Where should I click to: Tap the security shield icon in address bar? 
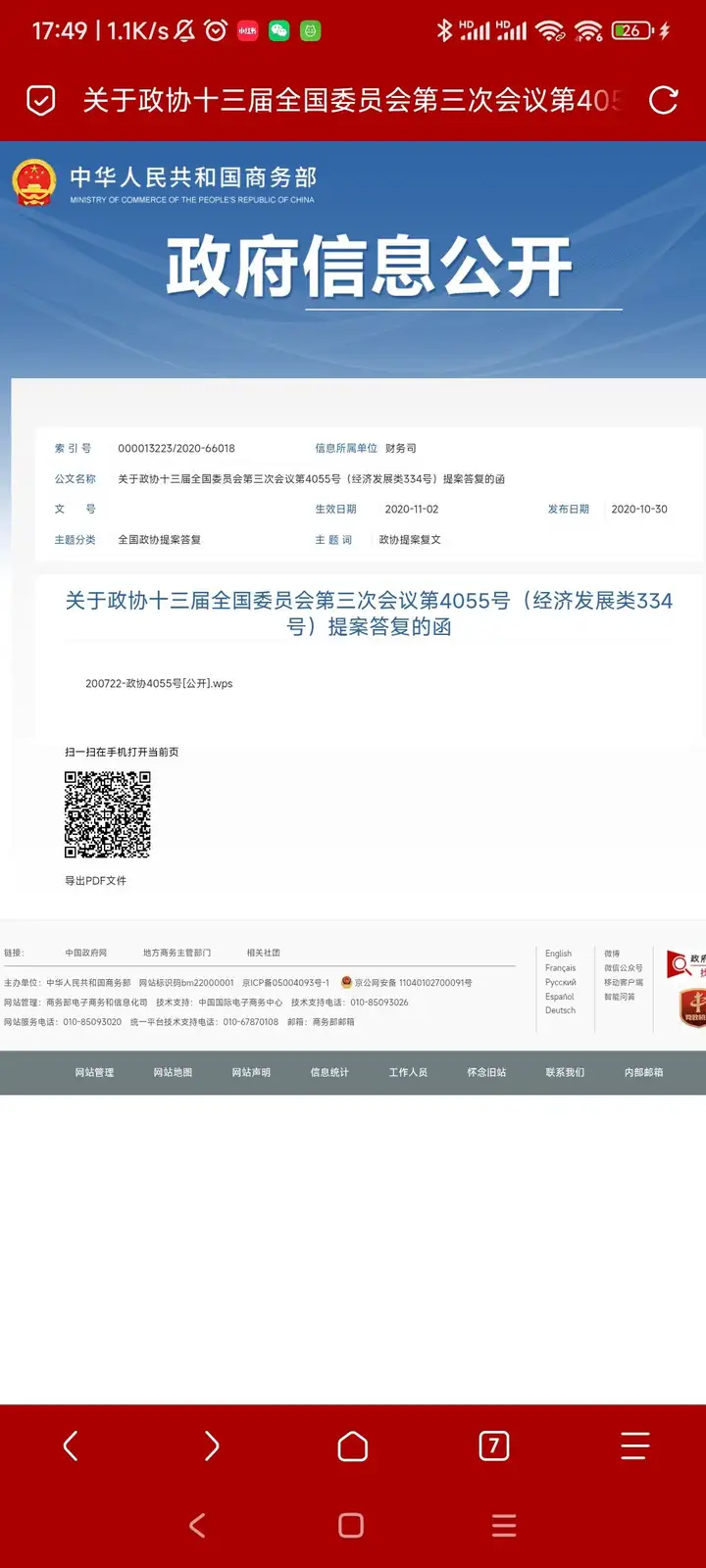[41, 100]
